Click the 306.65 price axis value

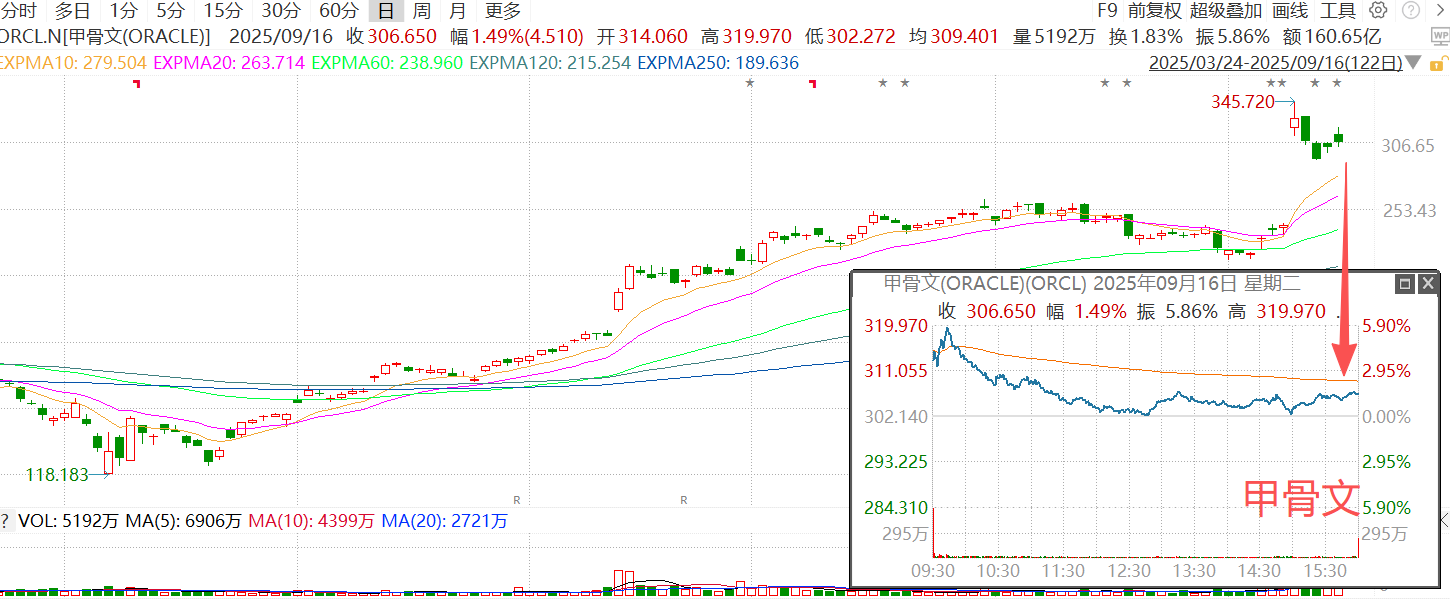click(1408, 146)
